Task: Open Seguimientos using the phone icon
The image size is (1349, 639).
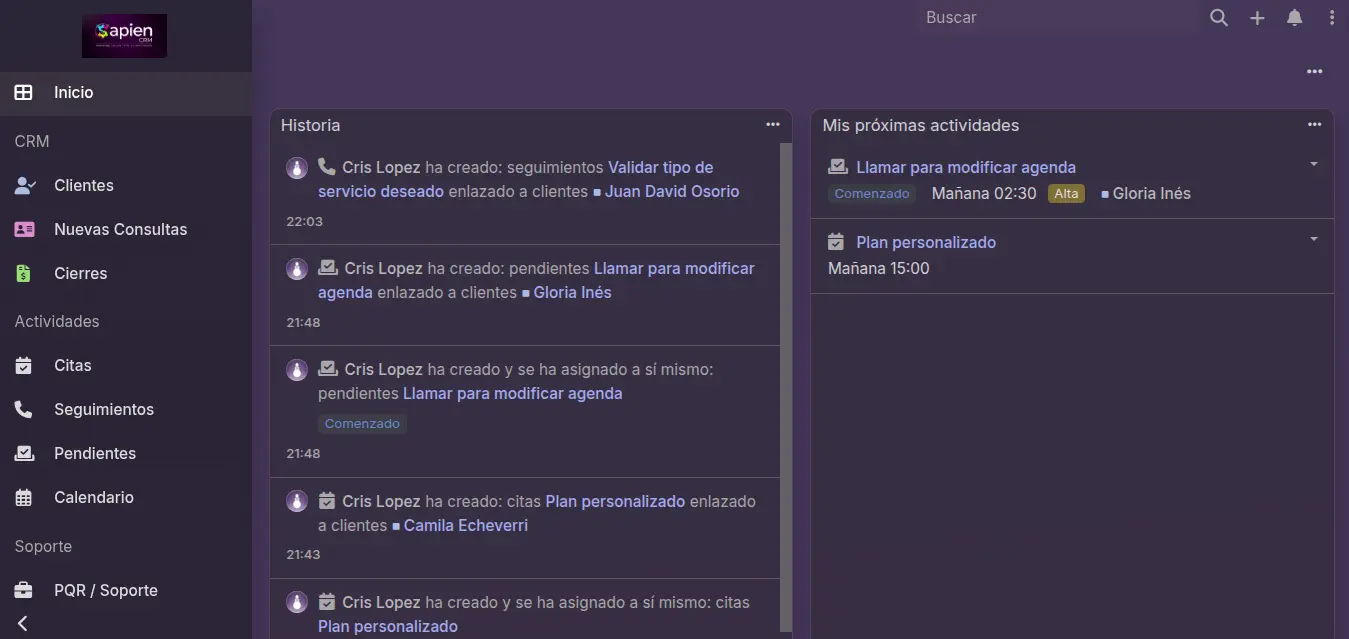Action: click(23, 409)
